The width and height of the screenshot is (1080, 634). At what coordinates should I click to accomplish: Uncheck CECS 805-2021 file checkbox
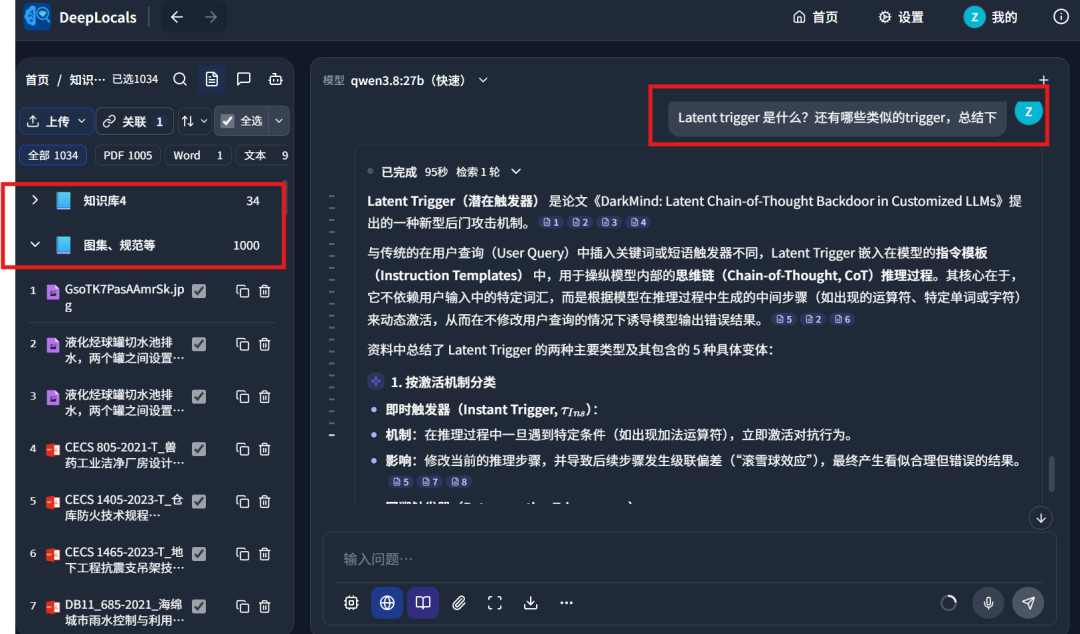click(x=199, y=449)
